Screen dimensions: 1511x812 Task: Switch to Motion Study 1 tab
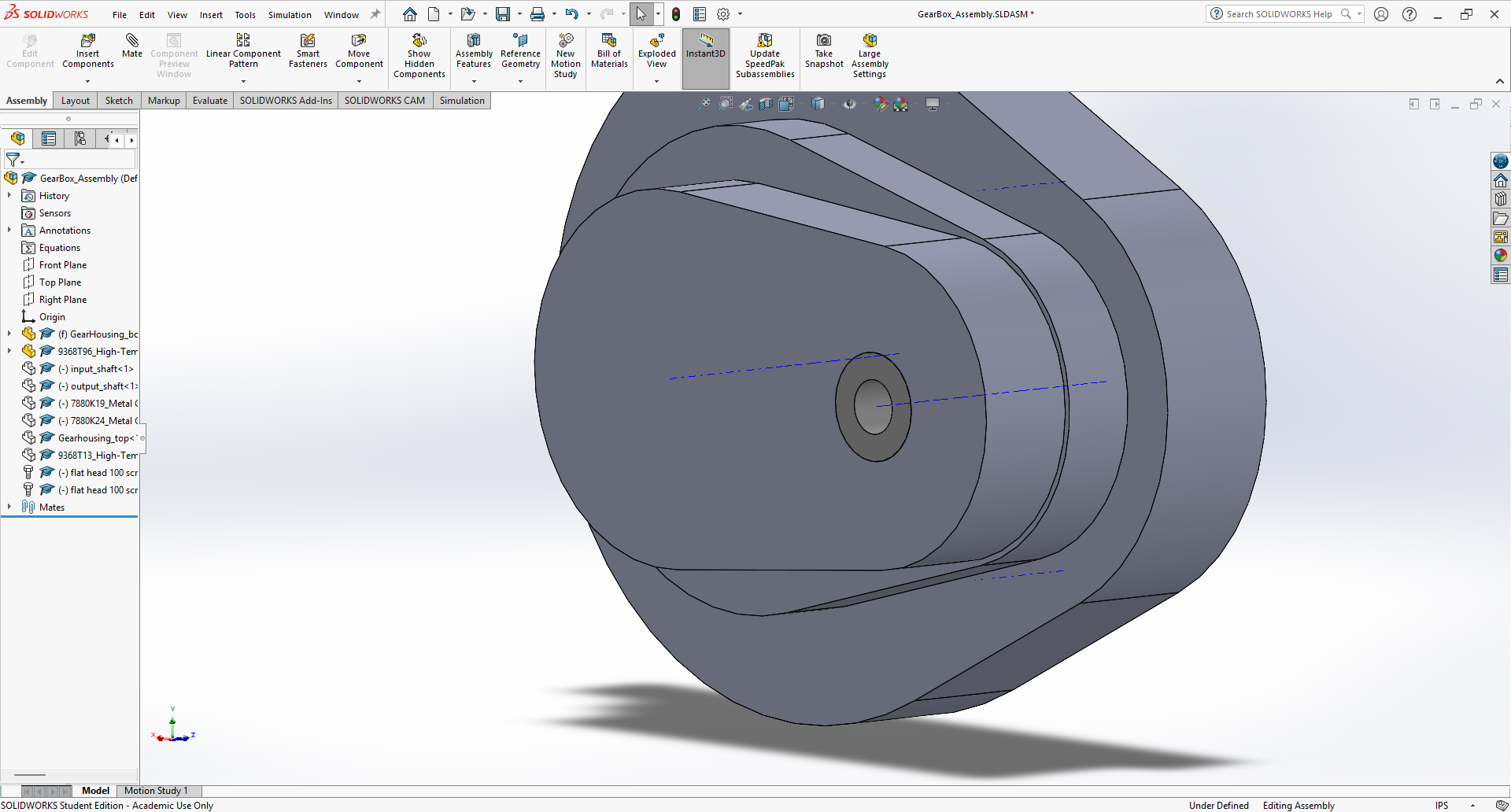pos(156,791)
